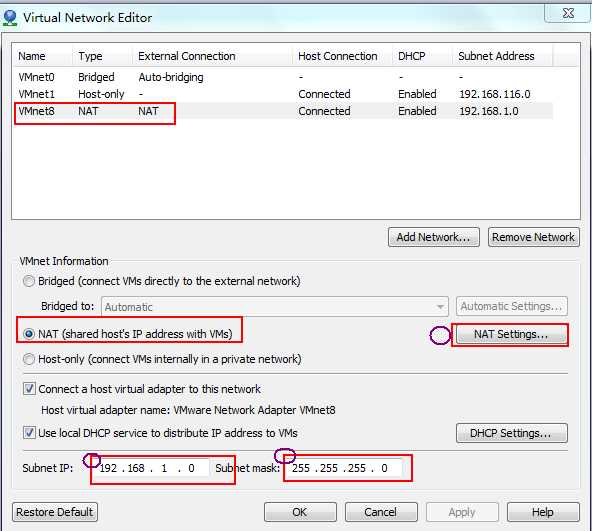This screenshot has height=531, width=592.
Task: Open the Bridged to Automatic dropdown
Action: 275,307
